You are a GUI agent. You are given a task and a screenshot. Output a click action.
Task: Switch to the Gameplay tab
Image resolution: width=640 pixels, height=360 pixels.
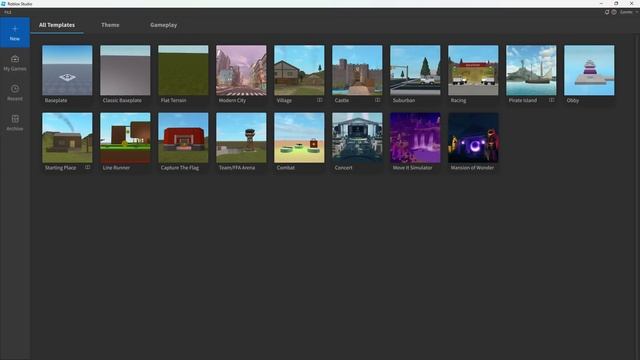click(163, 25)
